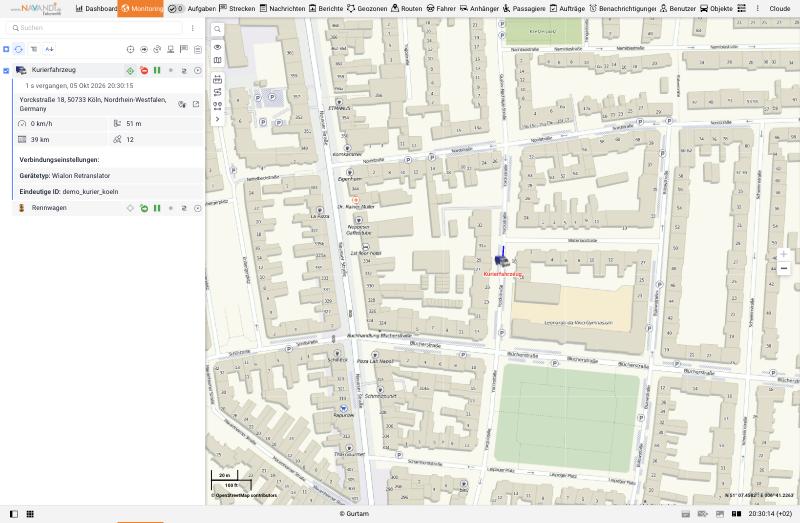Screen dimensions: 800x523
Task: Click the Rennwagen green motion state icon
Action: click(144, 208)
